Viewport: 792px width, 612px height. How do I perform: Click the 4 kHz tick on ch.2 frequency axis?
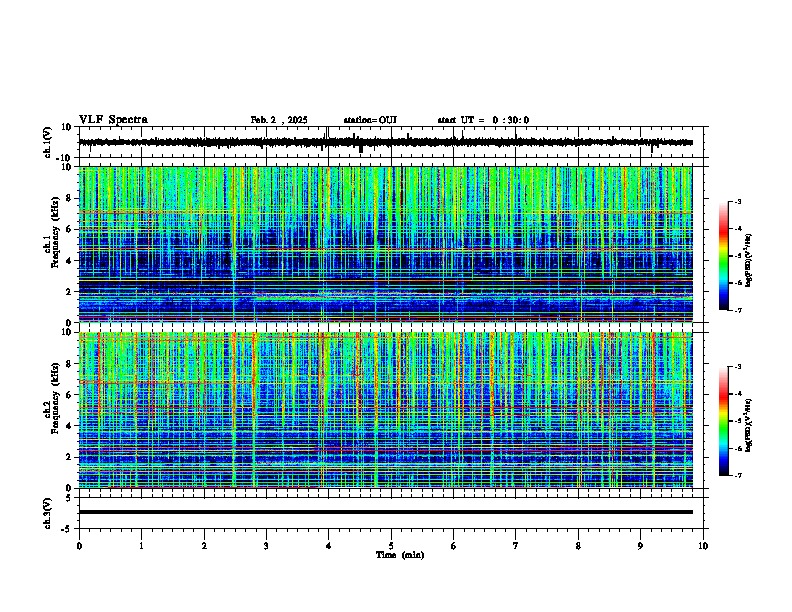tap(71, 426)
